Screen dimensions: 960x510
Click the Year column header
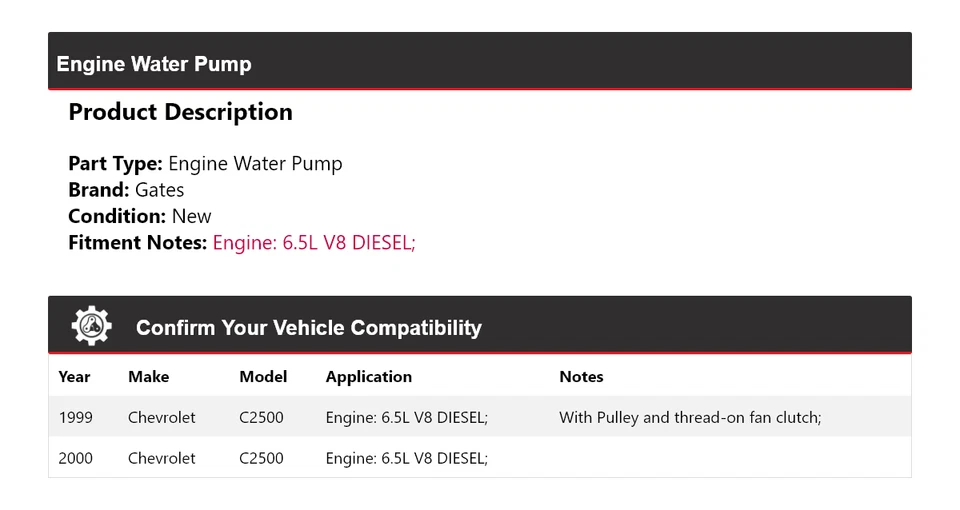[x=74, y=377]
